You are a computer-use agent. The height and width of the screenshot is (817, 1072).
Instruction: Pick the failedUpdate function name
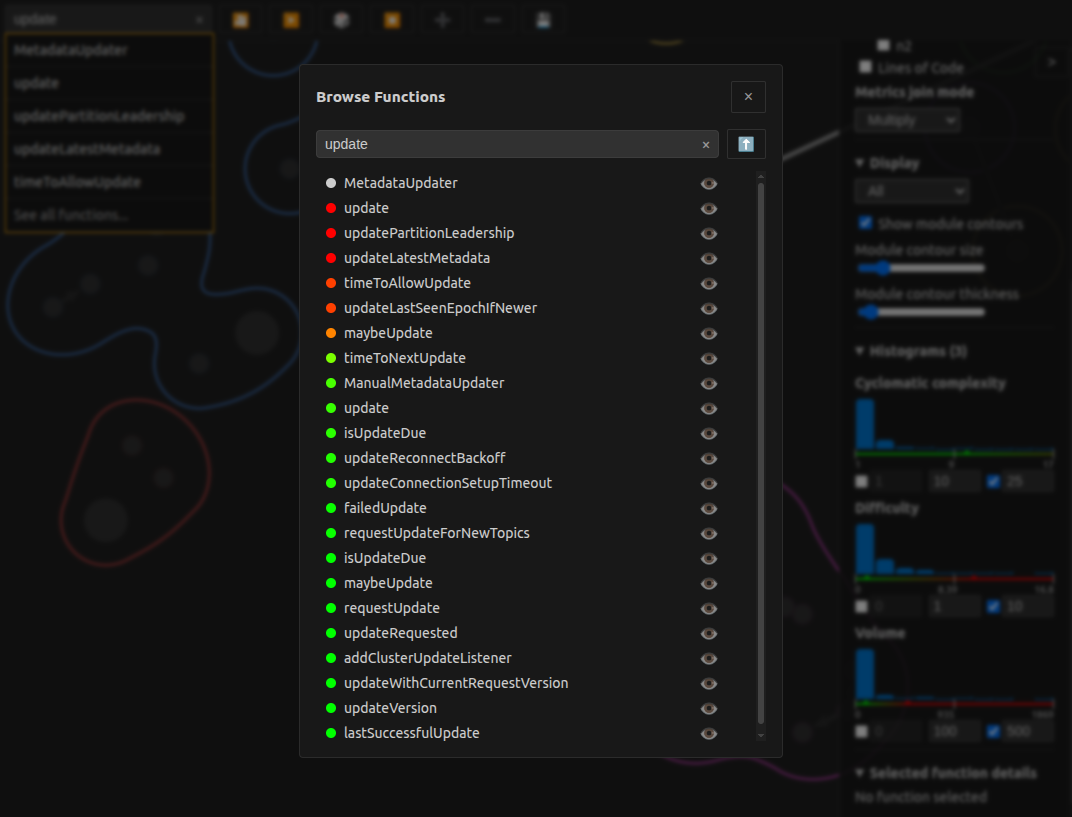point(385,508)
